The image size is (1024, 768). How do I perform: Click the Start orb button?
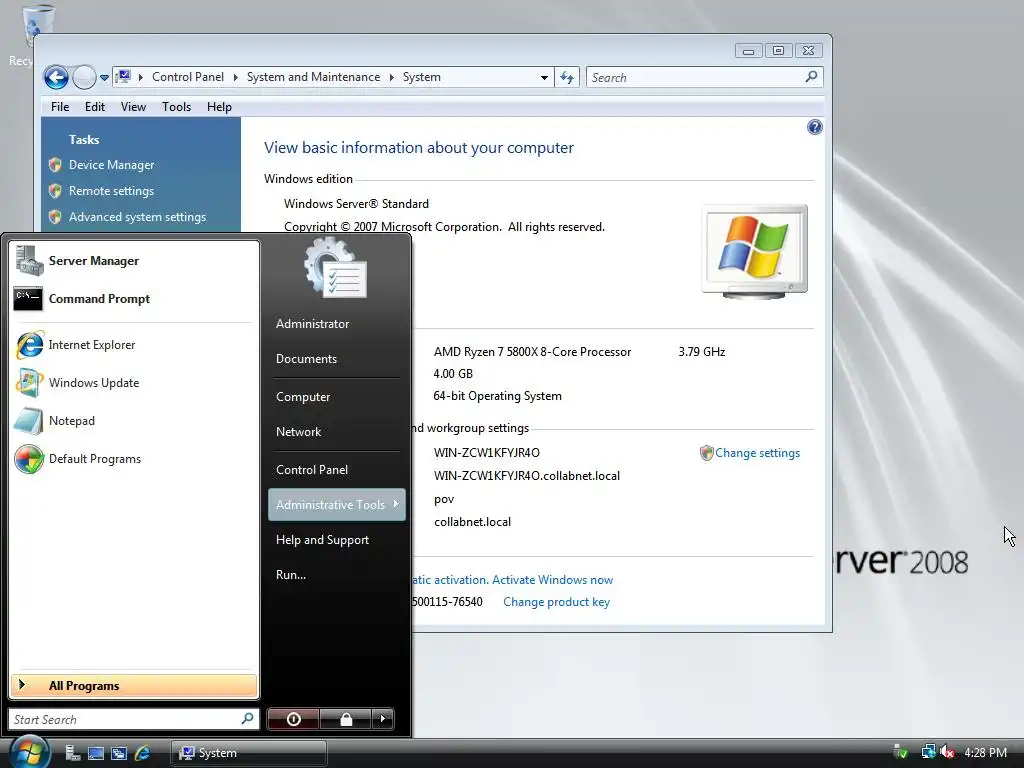click(30, 752)
